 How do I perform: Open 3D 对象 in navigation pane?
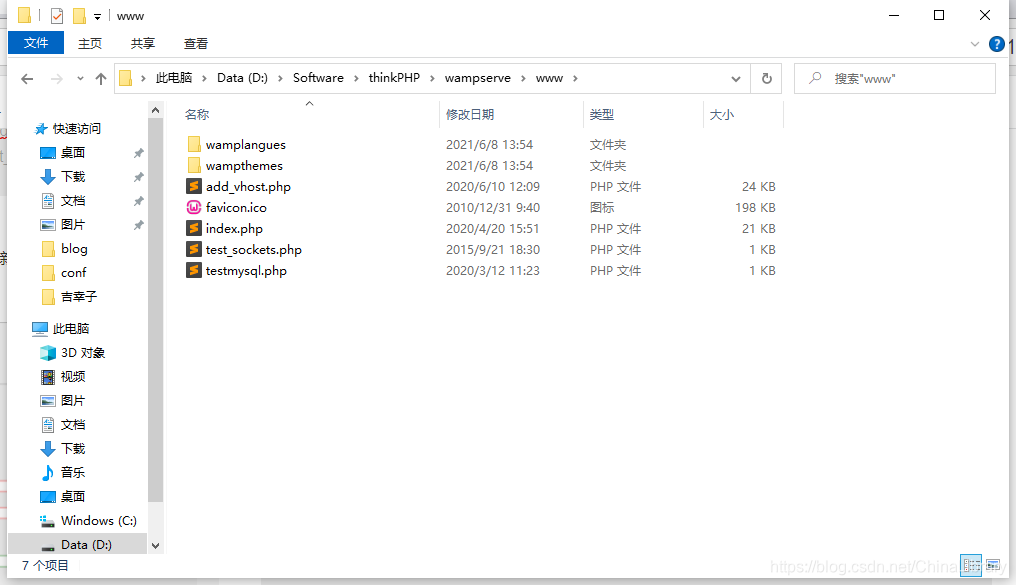82,352
